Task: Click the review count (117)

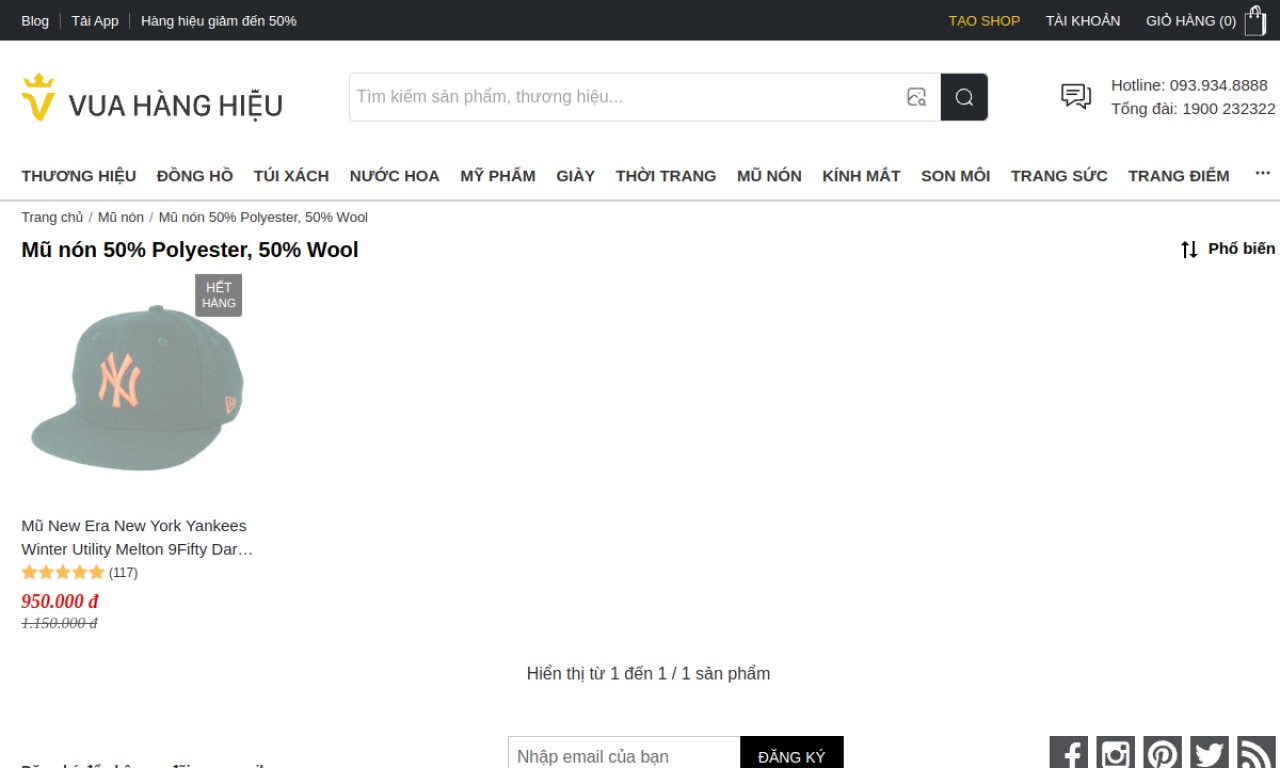Action: click(x=123, y=573)
